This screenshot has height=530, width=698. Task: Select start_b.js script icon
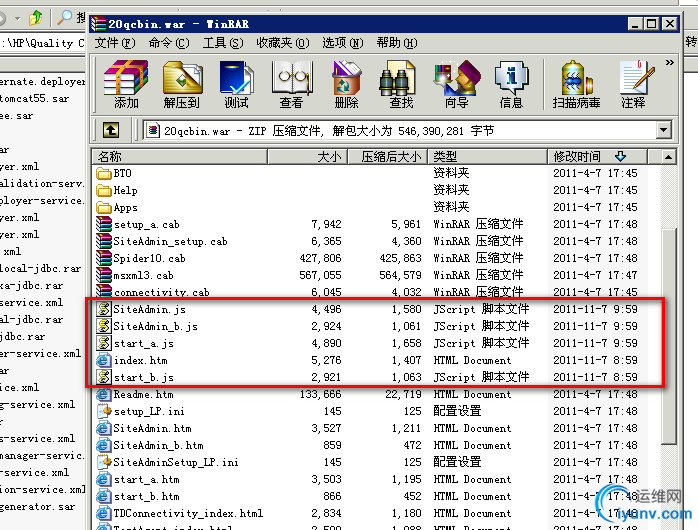[x=104, y=377]
